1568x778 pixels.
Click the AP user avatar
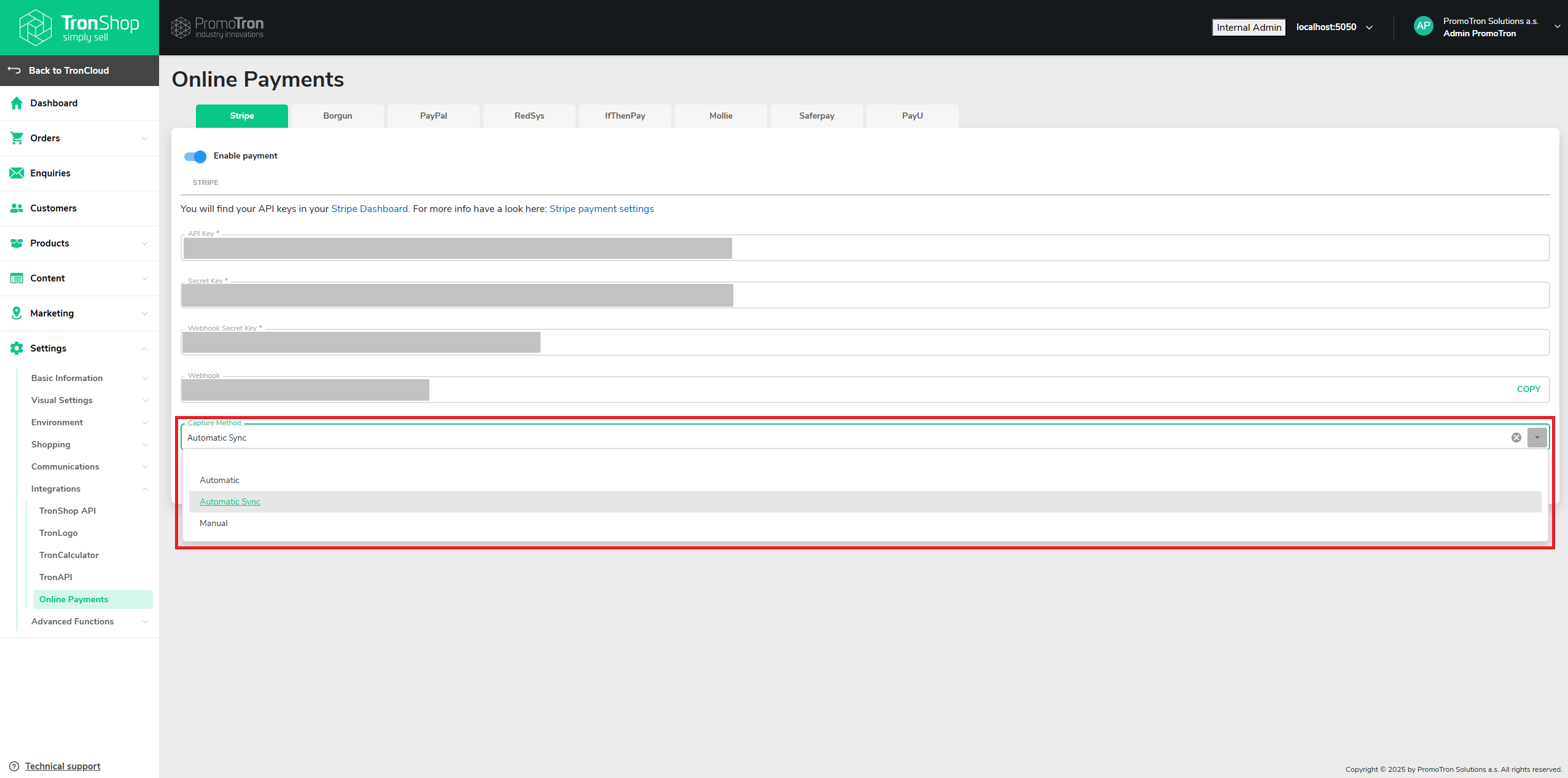click(x=1423, y=26)
